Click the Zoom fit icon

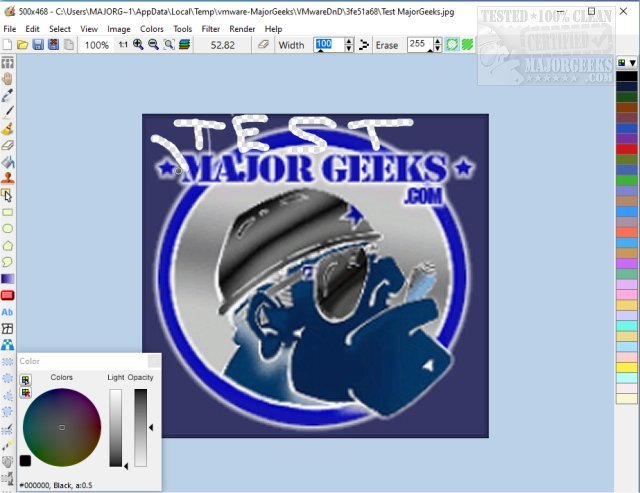point(169,44)
